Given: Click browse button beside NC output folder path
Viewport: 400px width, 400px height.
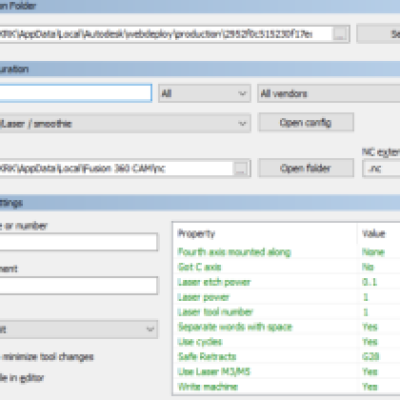Looking at the screenshot, I should click(241, 168).
